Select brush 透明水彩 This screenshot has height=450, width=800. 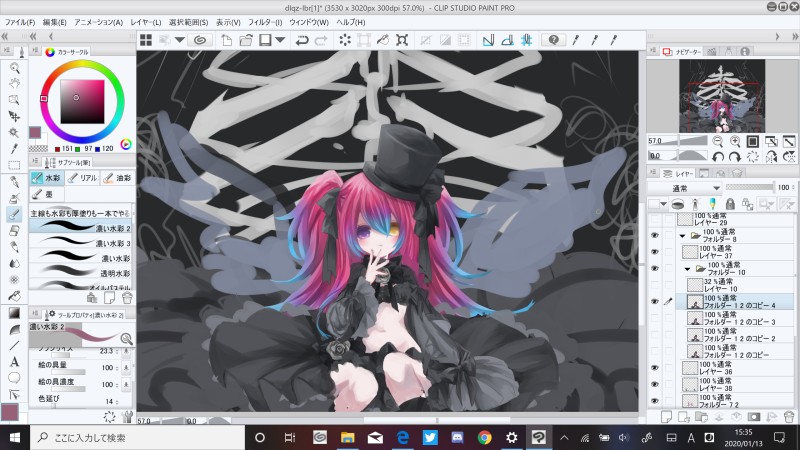[81, 272]
